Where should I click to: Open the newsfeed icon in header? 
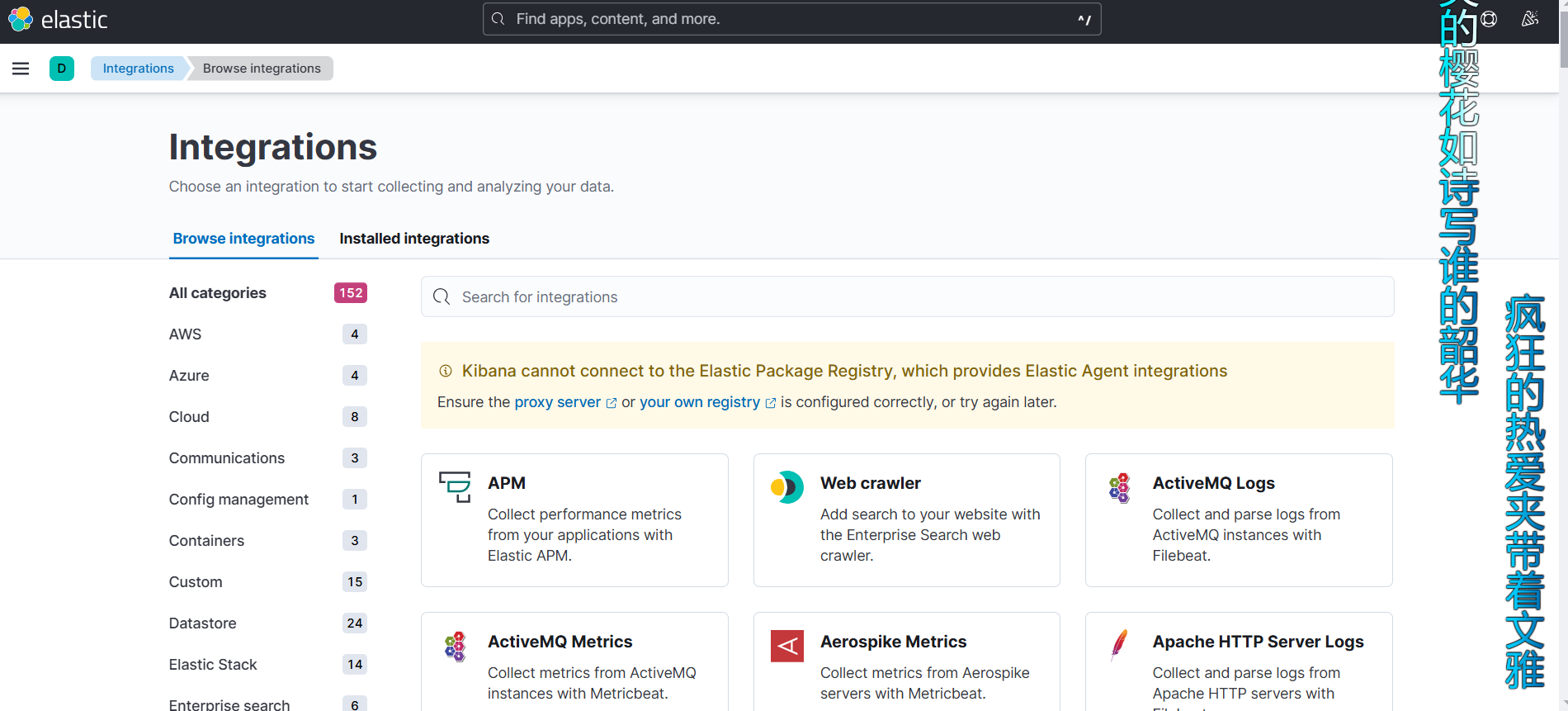(x=1529, y=19)
